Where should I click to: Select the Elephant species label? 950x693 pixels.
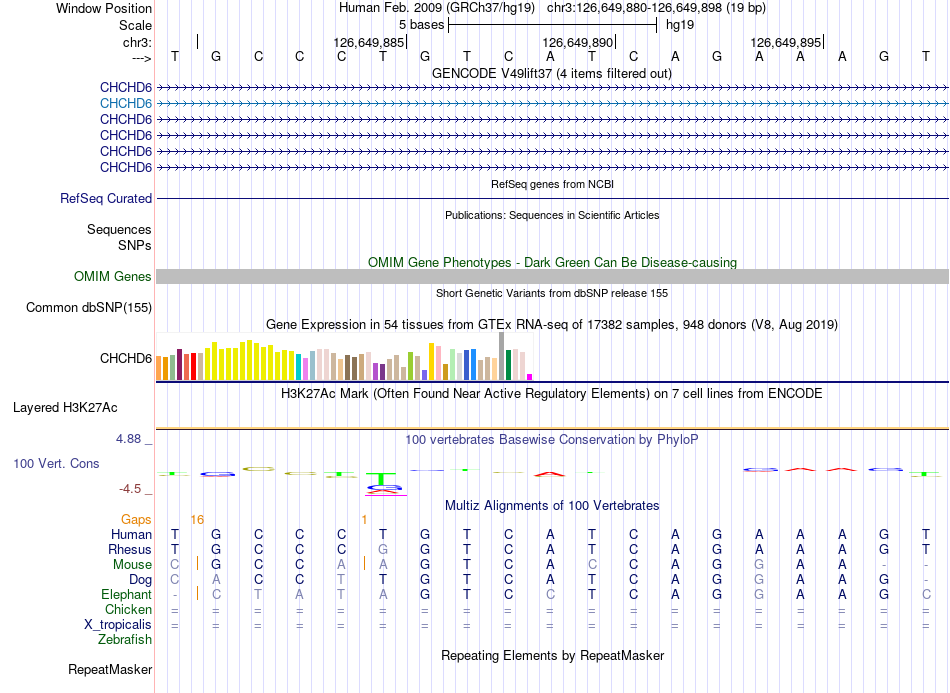point(126,595)
